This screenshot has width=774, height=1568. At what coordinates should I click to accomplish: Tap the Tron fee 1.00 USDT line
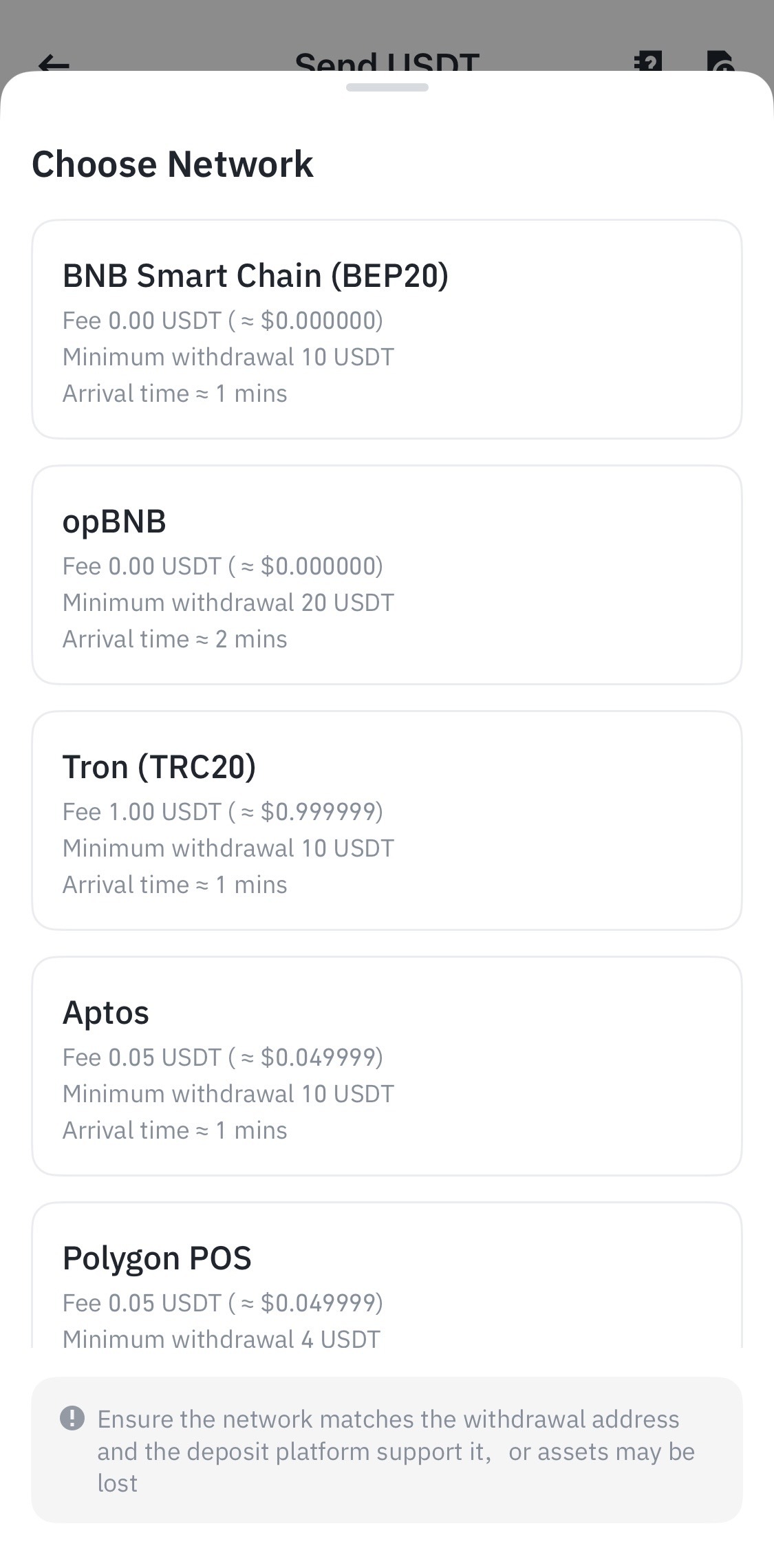pyautogui.click(x=223, y=812)
